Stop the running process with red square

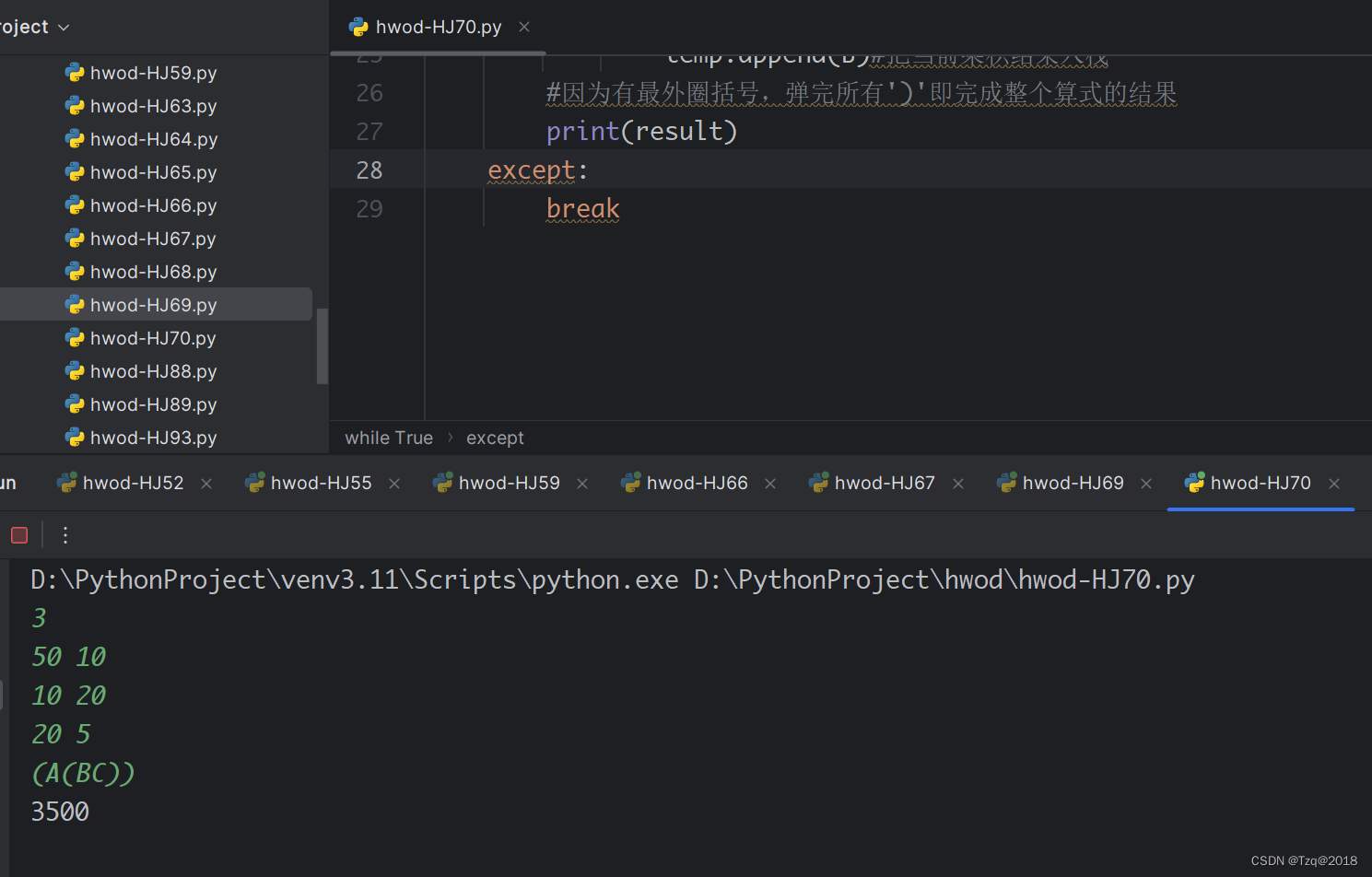[x=19, y=535]
